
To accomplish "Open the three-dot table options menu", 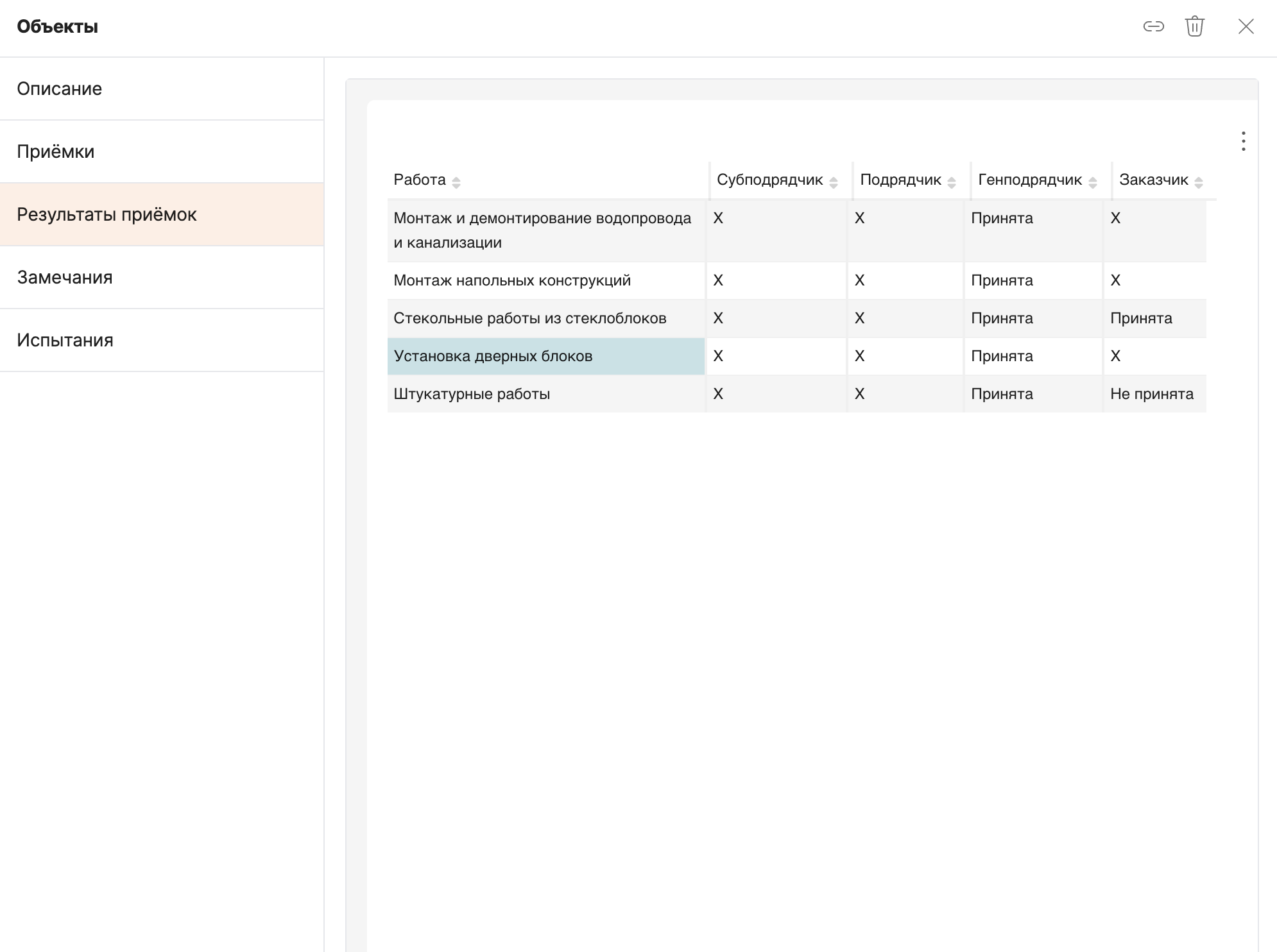I will pyautogui.click(x=1243, y=141).
